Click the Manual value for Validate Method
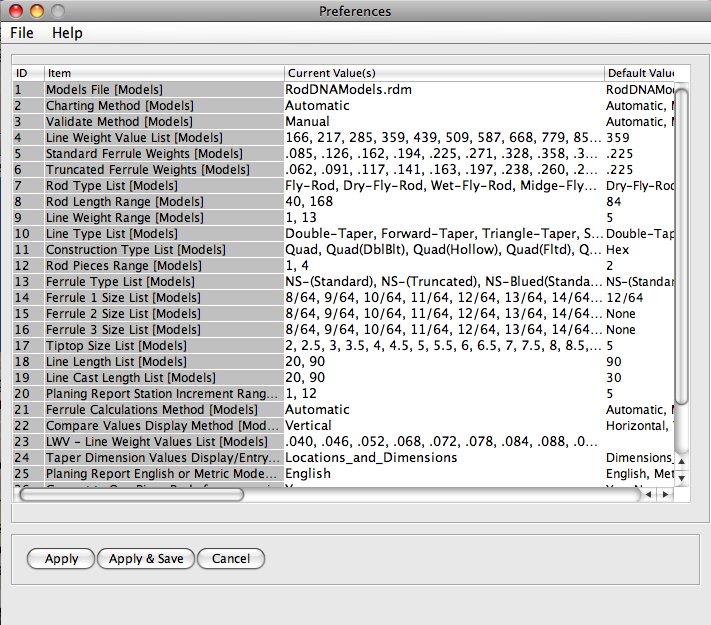The width and height of the screenshot is (711, 625). pyautogui.click(x=444, y=122)
